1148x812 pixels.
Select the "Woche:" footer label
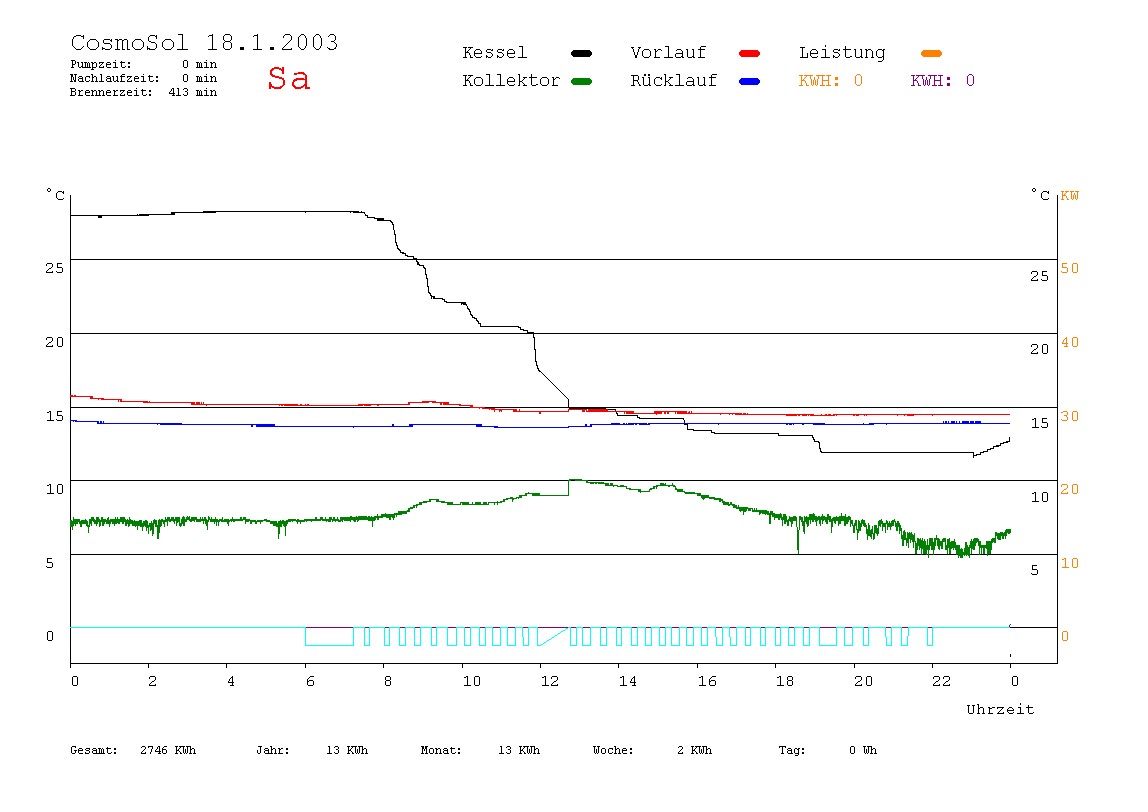point(613,750)
